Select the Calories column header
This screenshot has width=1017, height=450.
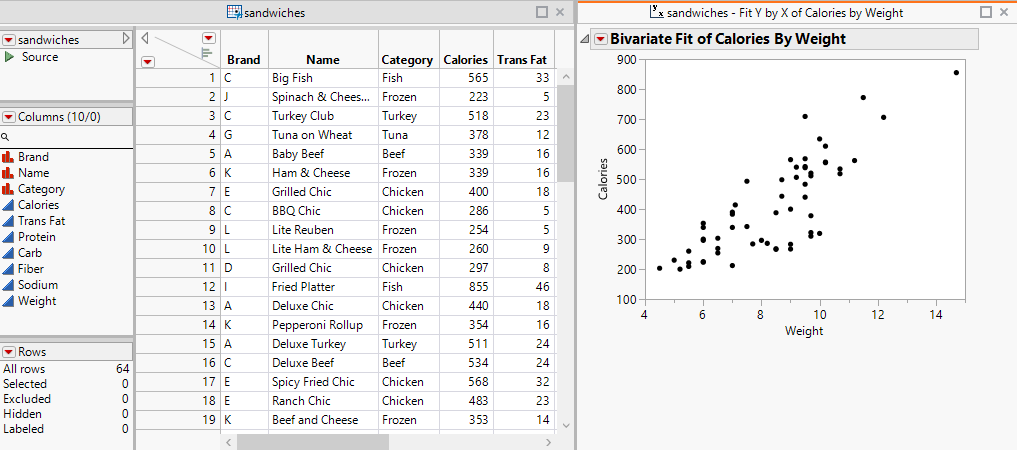(466, 60)
